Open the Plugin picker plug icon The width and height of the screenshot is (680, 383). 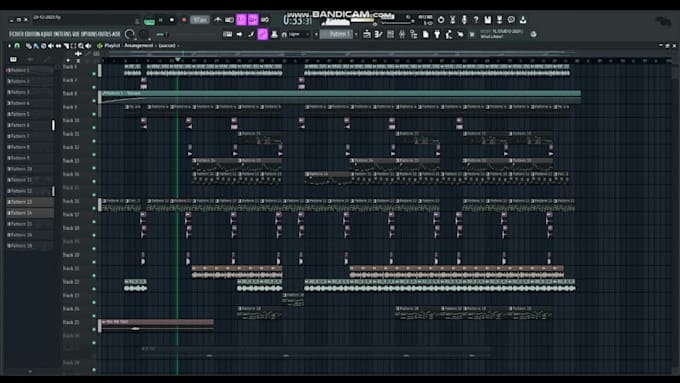coord(437,34)
